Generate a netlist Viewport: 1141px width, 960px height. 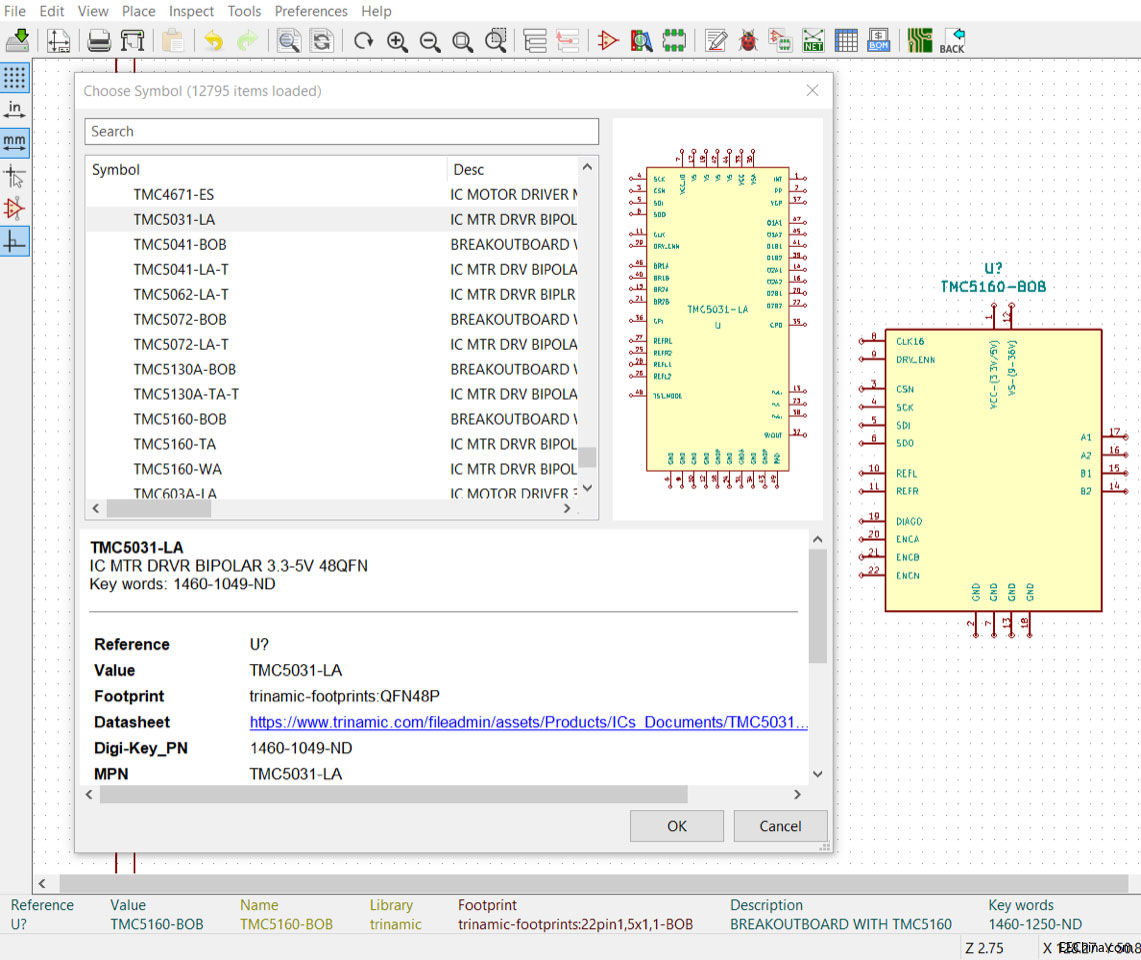coord(813,40)
